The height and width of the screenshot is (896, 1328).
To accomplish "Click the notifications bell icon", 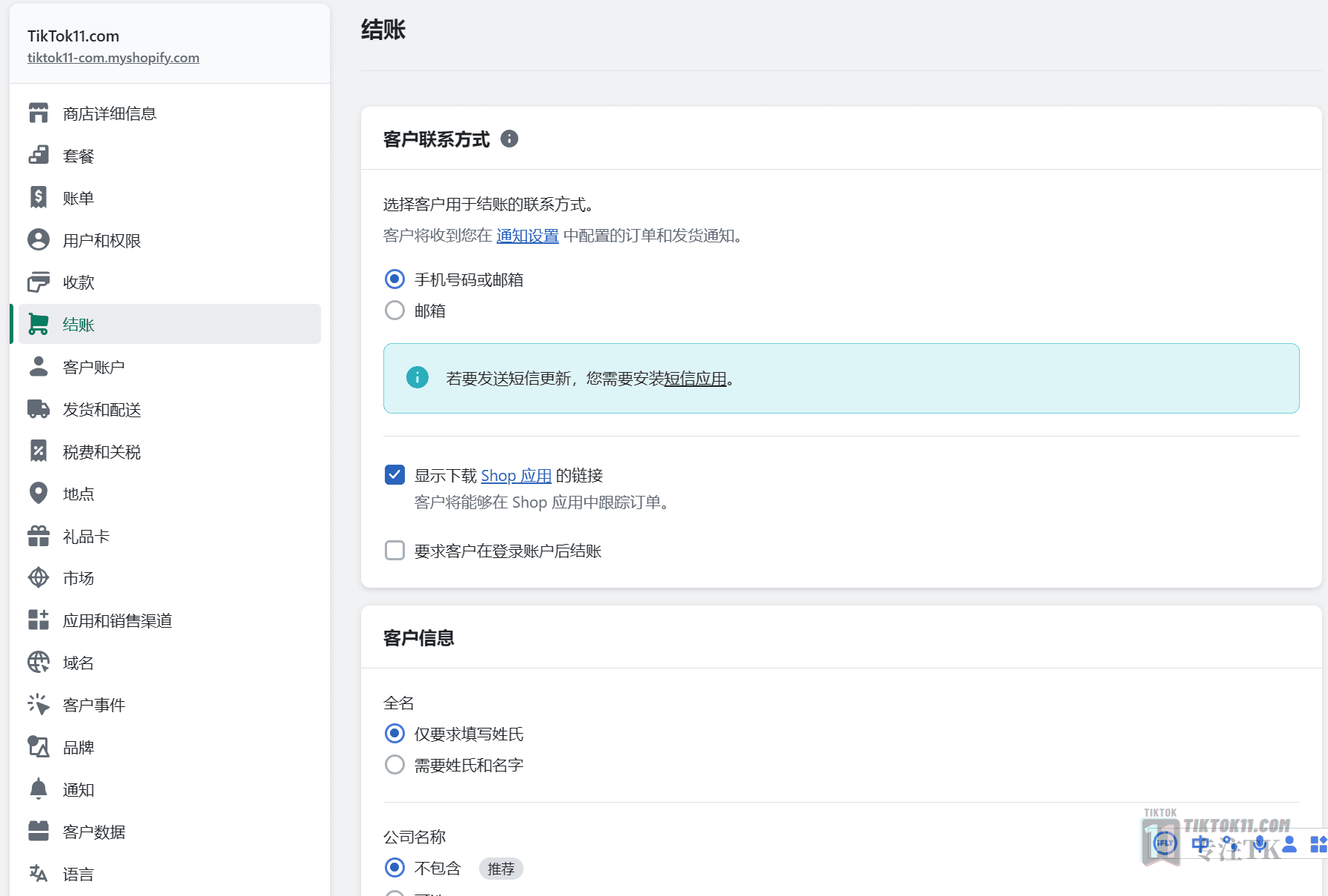I will [39, 789].
